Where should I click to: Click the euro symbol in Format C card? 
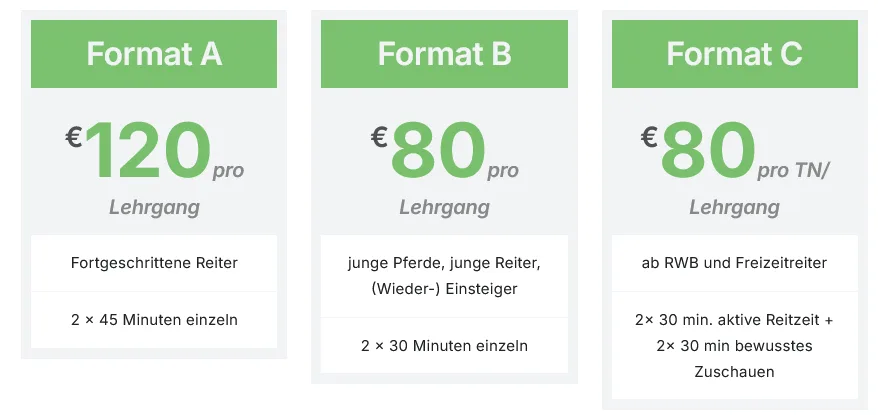[650, 137]
